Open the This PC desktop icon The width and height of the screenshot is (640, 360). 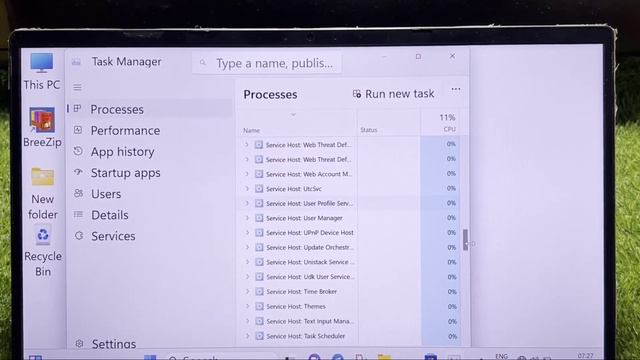(42, 71)
